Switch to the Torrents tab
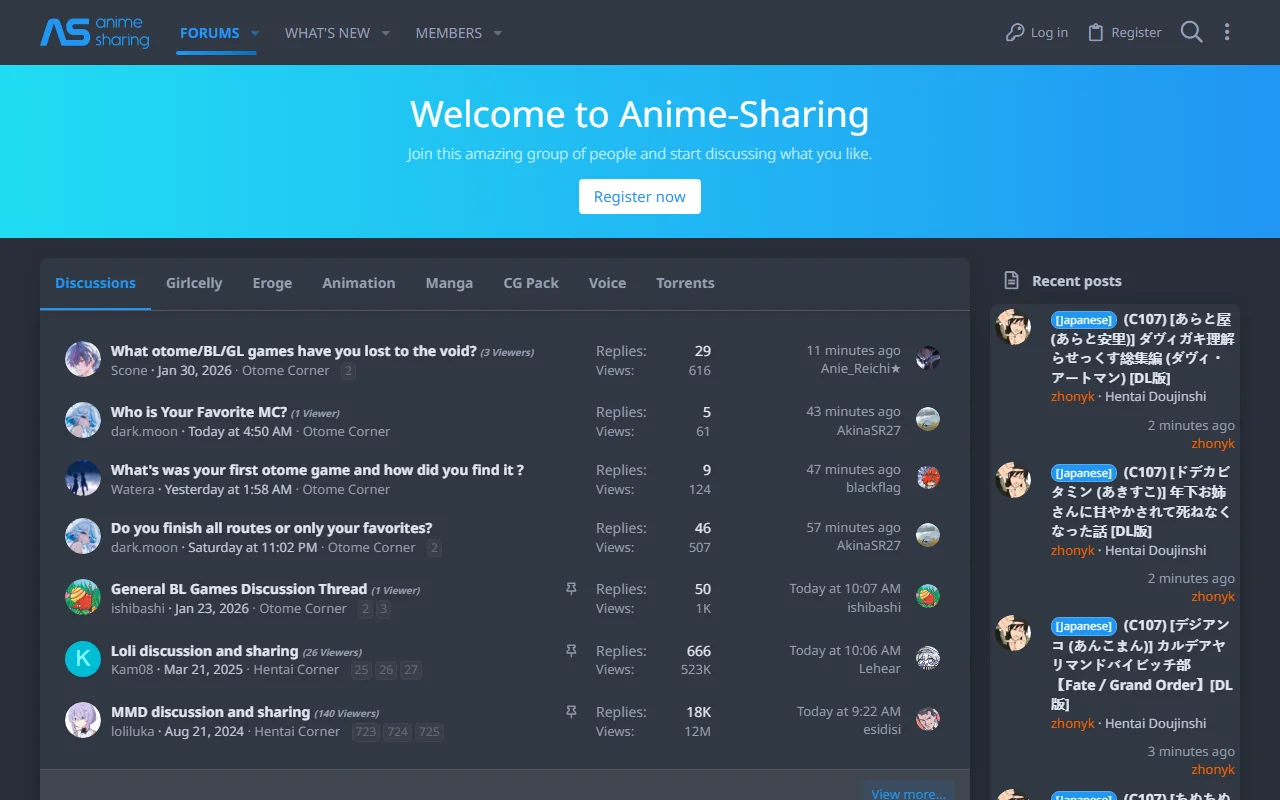Viewport: 1280px width, 800px height. [685, 283]
